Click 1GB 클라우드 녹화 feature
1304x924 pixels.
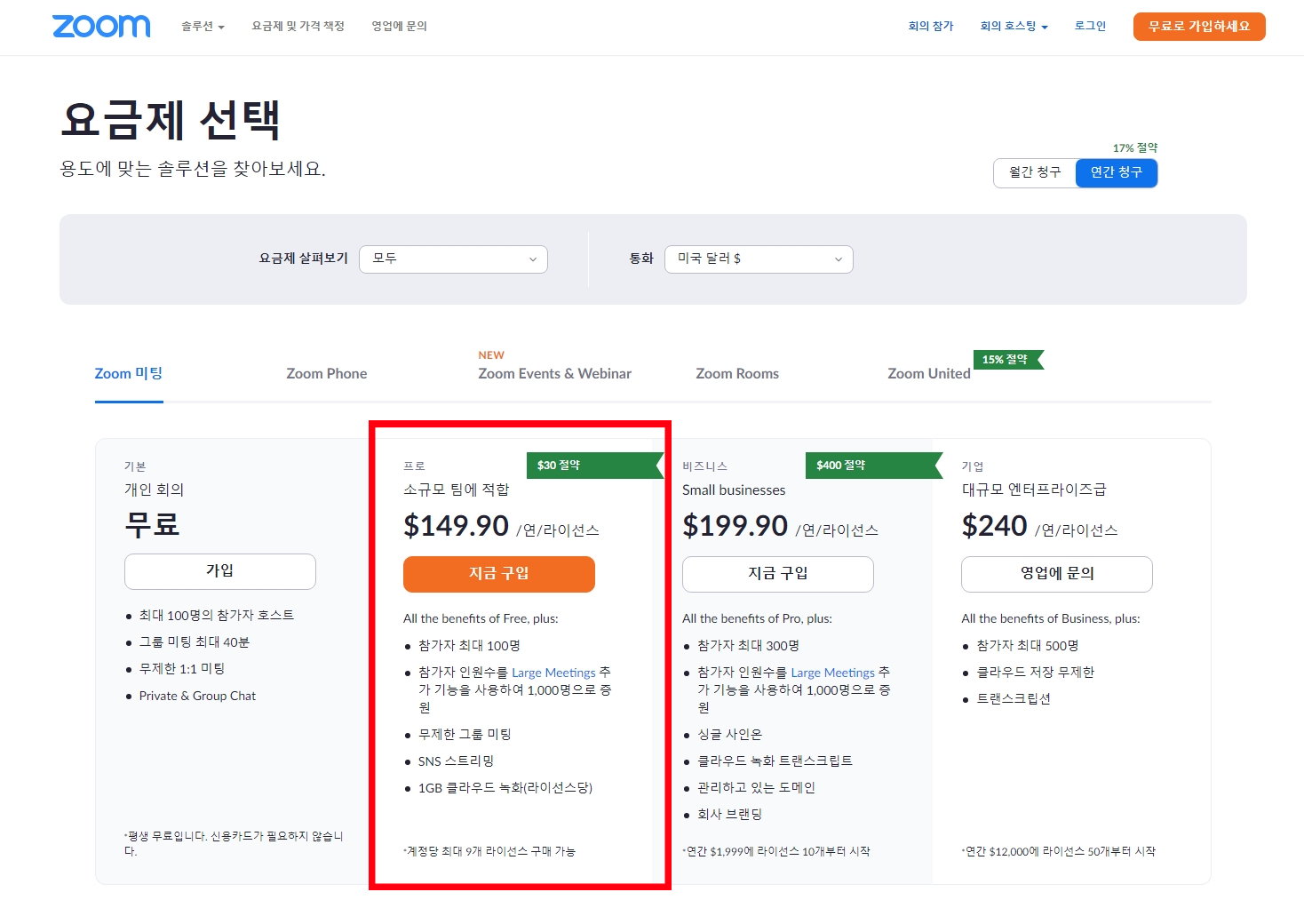505,788
